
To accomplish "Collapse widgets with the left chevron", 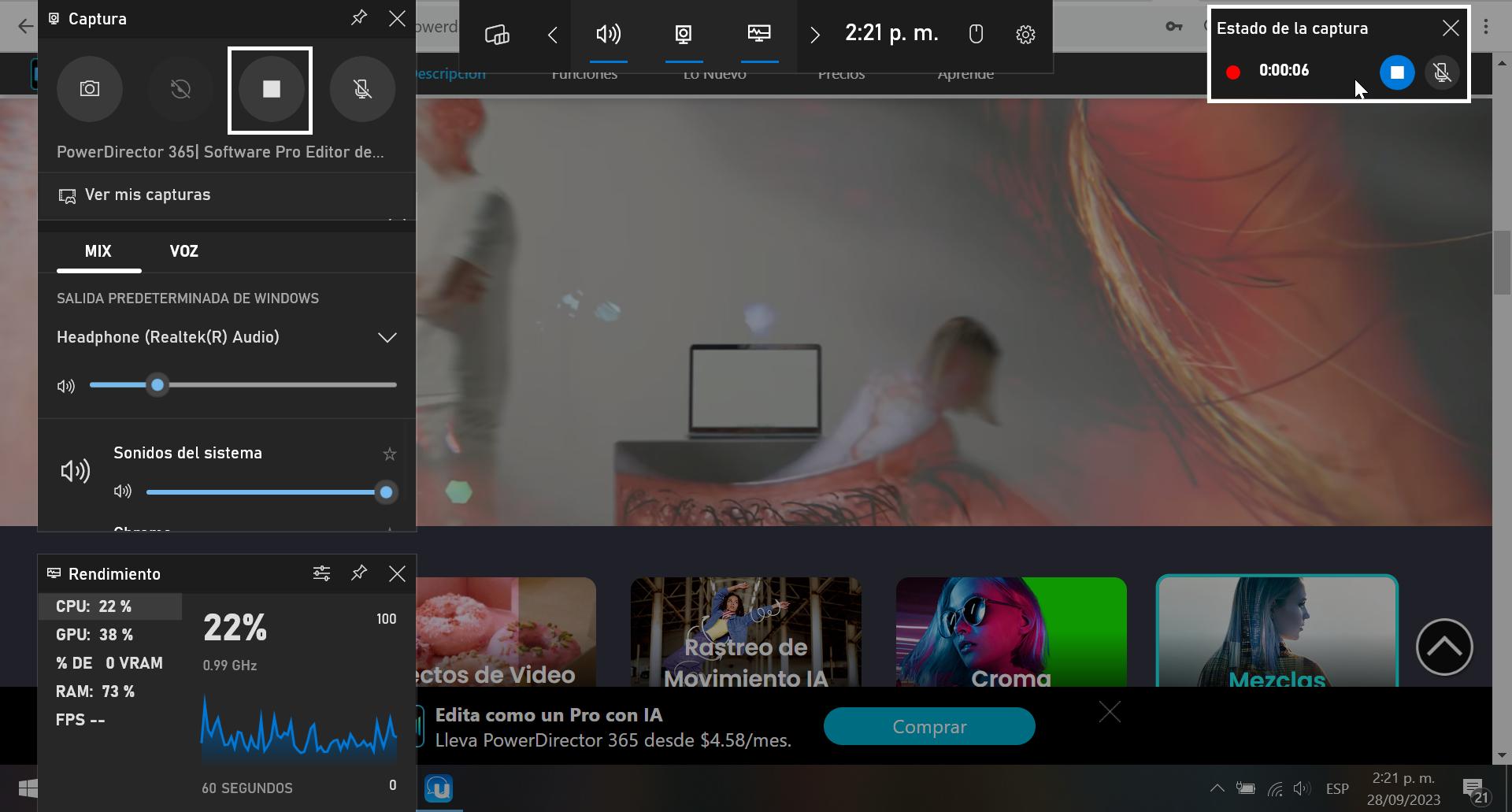I will (552, 35).
